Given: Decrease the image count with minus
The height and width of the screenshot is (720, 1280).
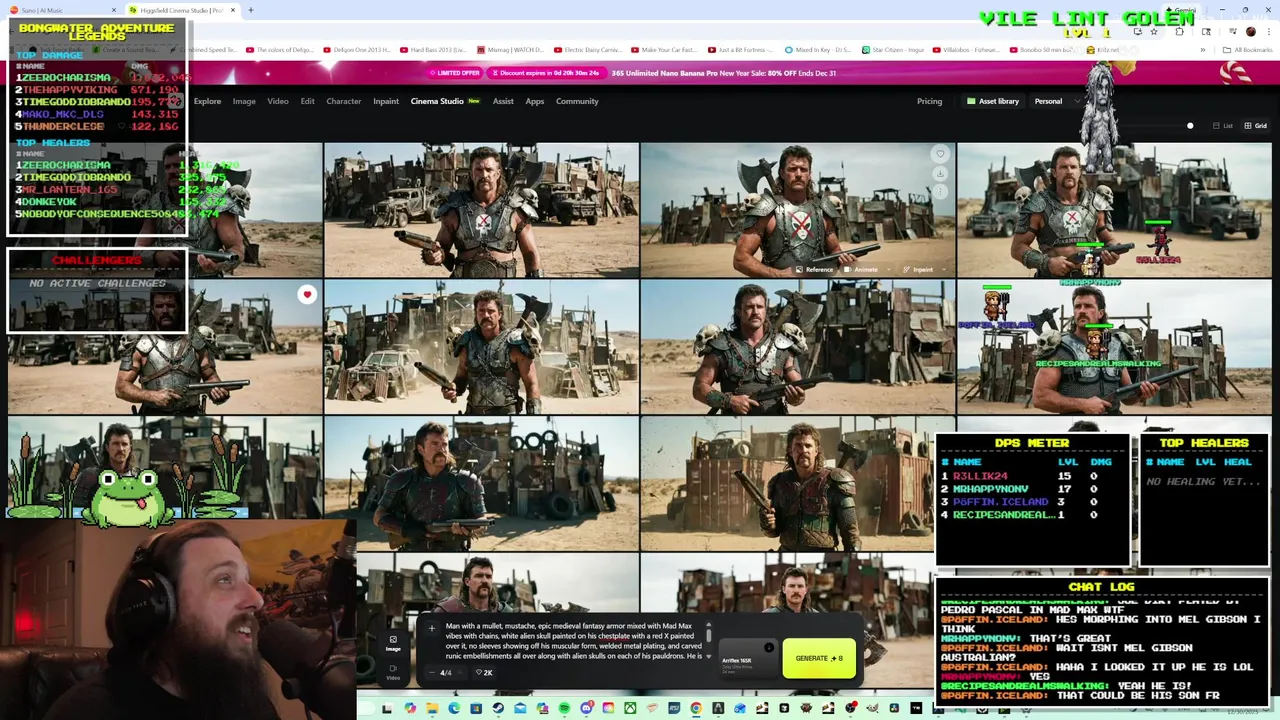Looking at the screenshot, I should (x=432, y=672).
